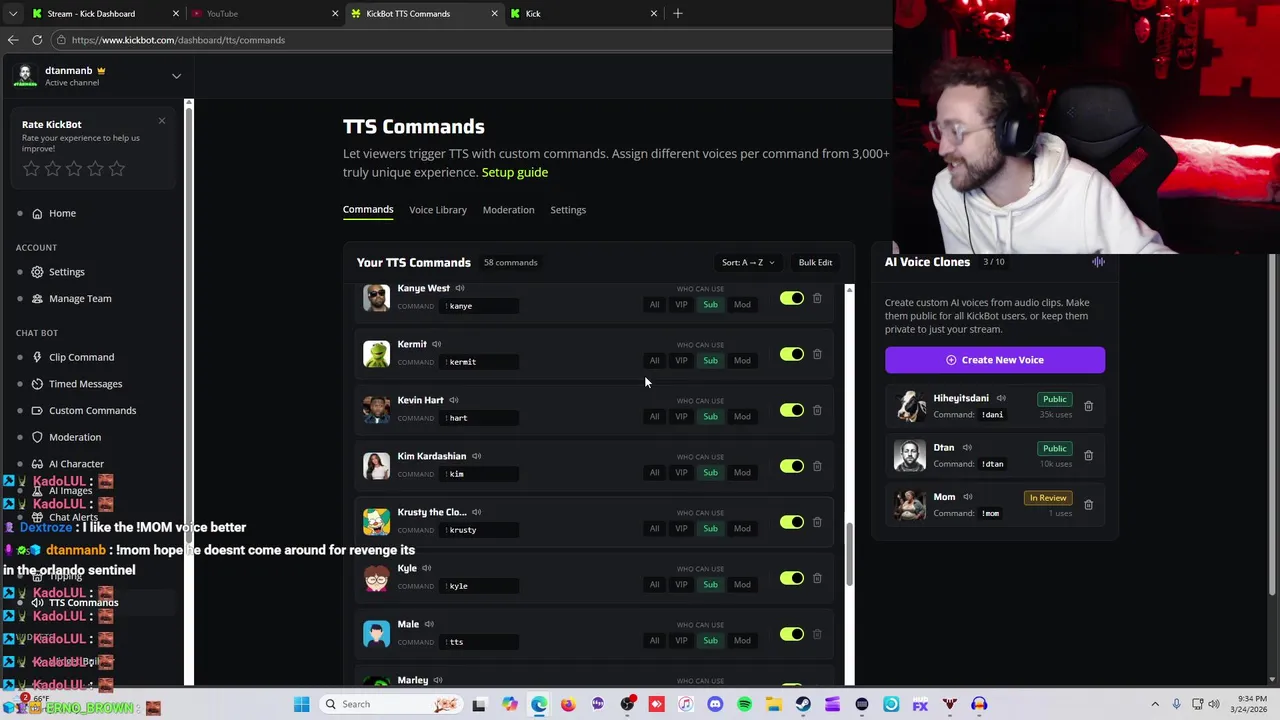The image size is (1280, 720).
Task: Open the Windows Start menu
Action: click(301, 704)
